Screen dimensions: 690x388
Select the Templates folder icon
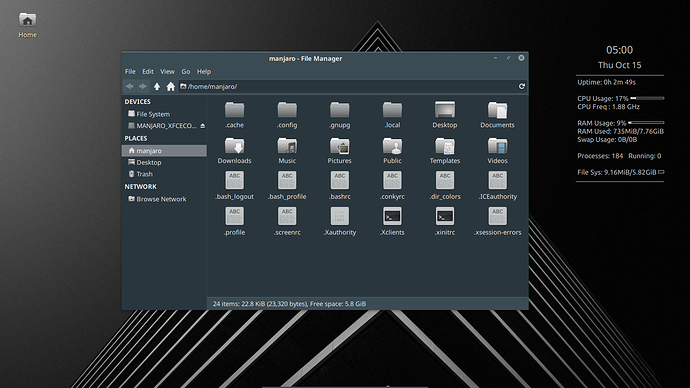[x=444, y=146]
